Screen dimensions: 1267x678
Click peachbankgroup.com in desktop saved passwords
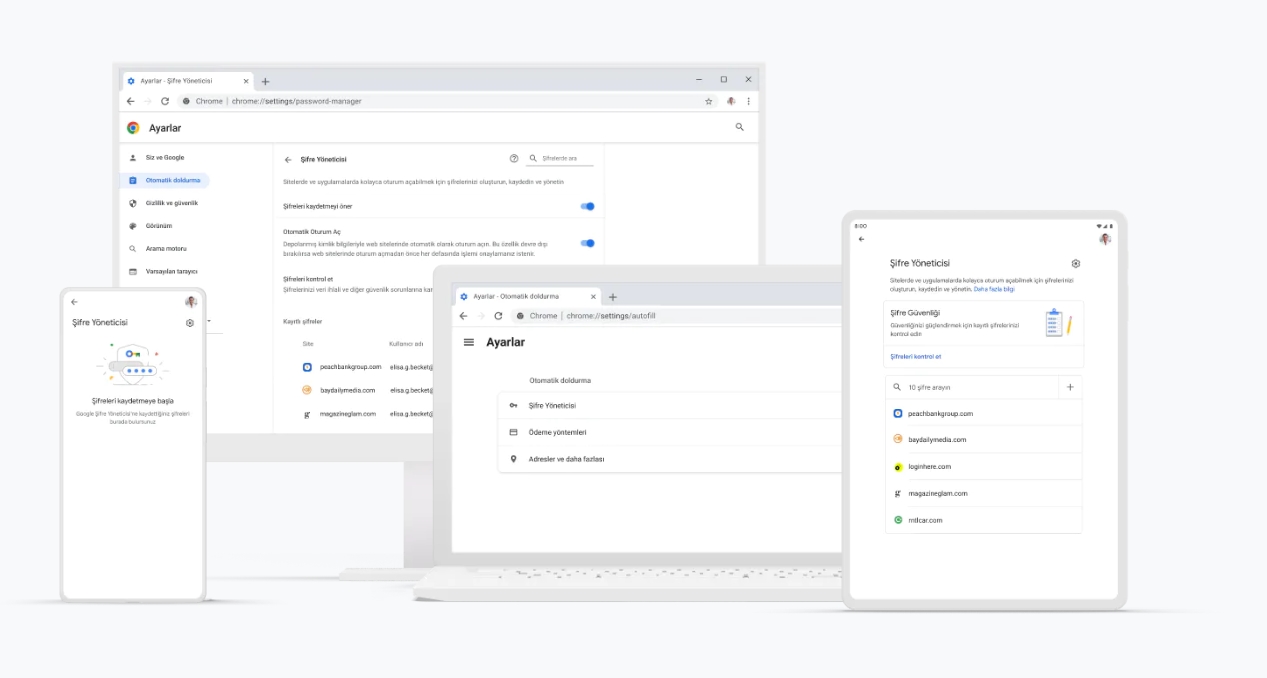point(351,367)
